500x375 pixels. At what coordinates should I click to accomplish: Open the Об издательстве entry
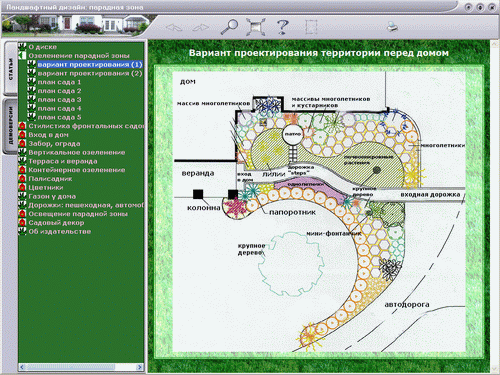59,231
